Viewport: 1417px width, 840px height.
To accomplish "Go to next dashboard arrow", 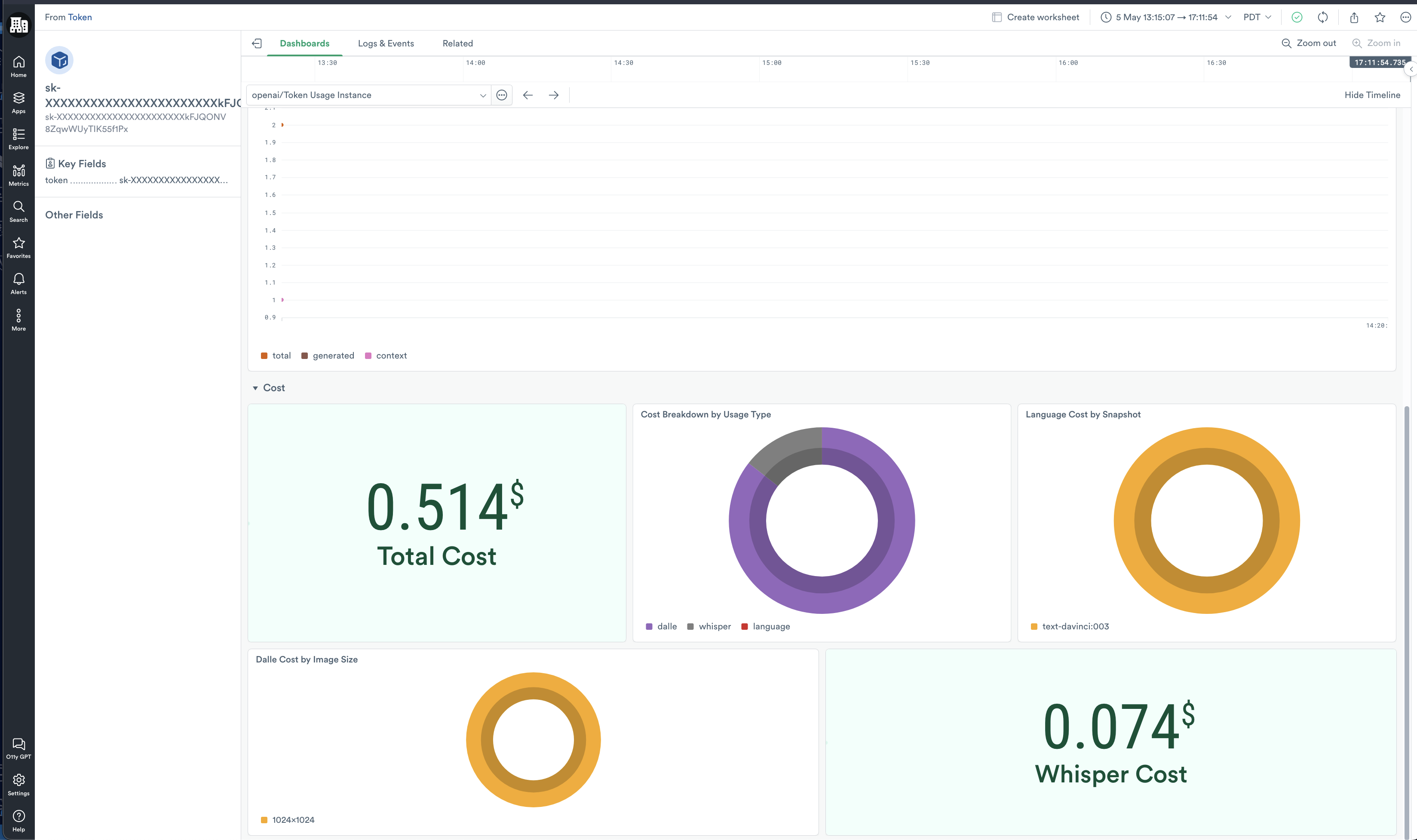I will [x=553, y=95].
